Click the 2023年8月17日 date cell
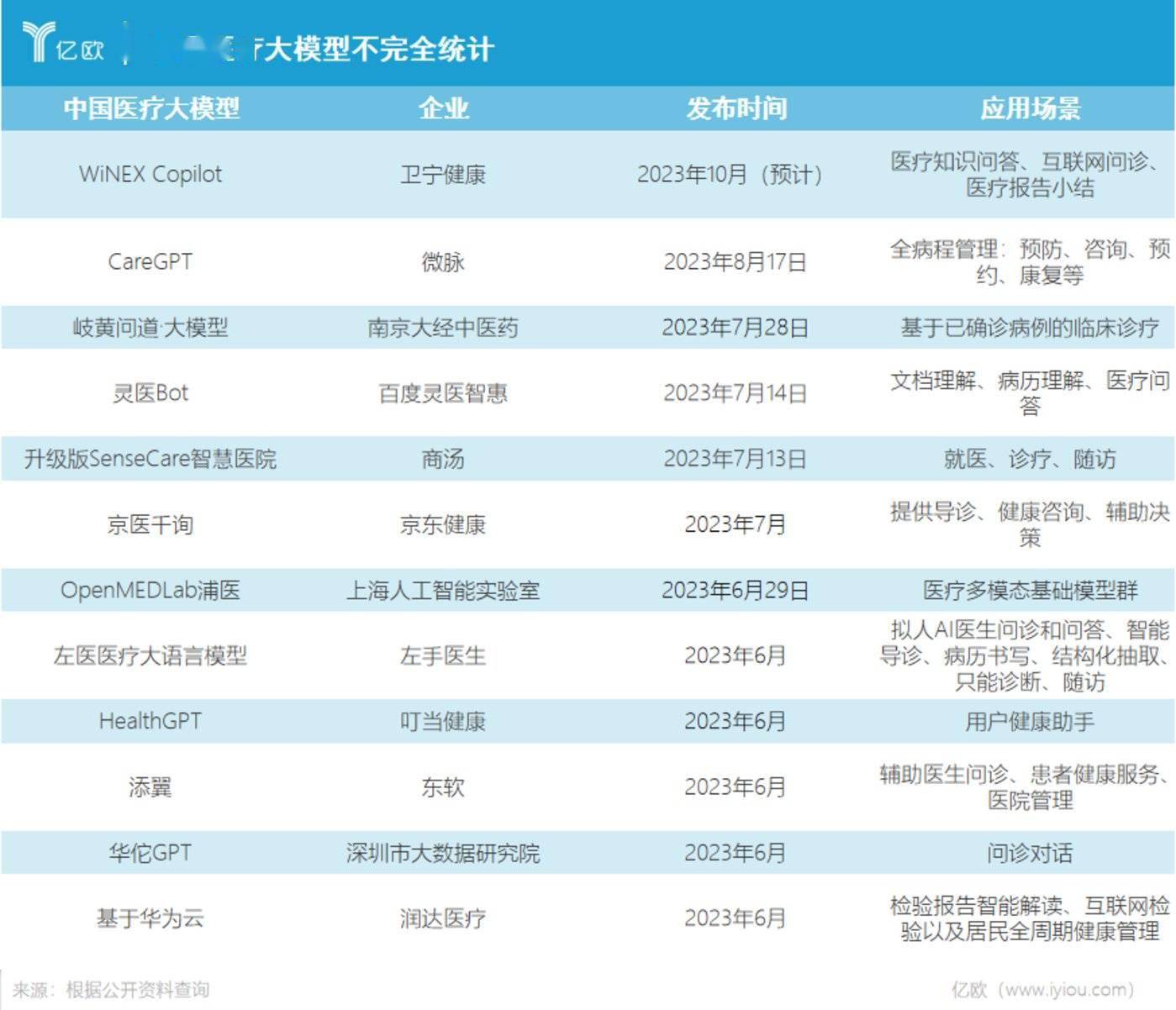The width and height of the screenshot is (1176, 1010). (x=736, y=262)
